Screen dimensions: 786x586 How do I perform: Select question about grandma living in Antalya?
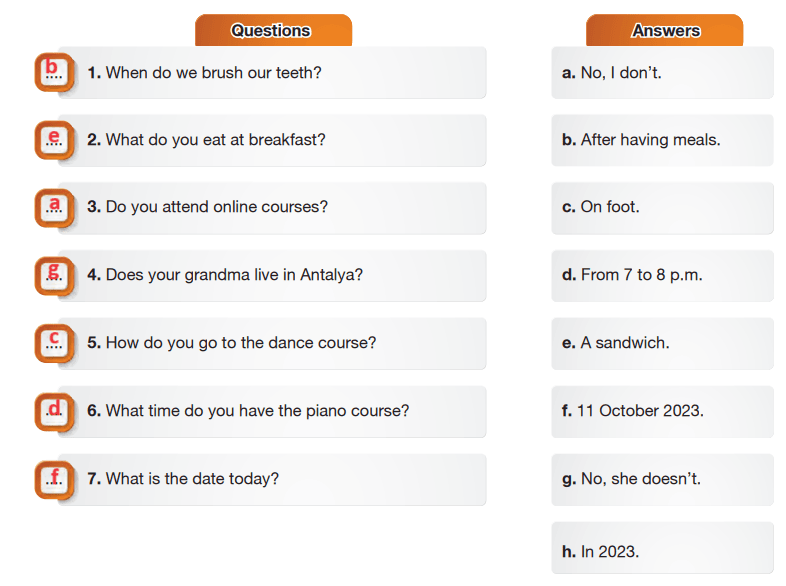coord(280,274)
